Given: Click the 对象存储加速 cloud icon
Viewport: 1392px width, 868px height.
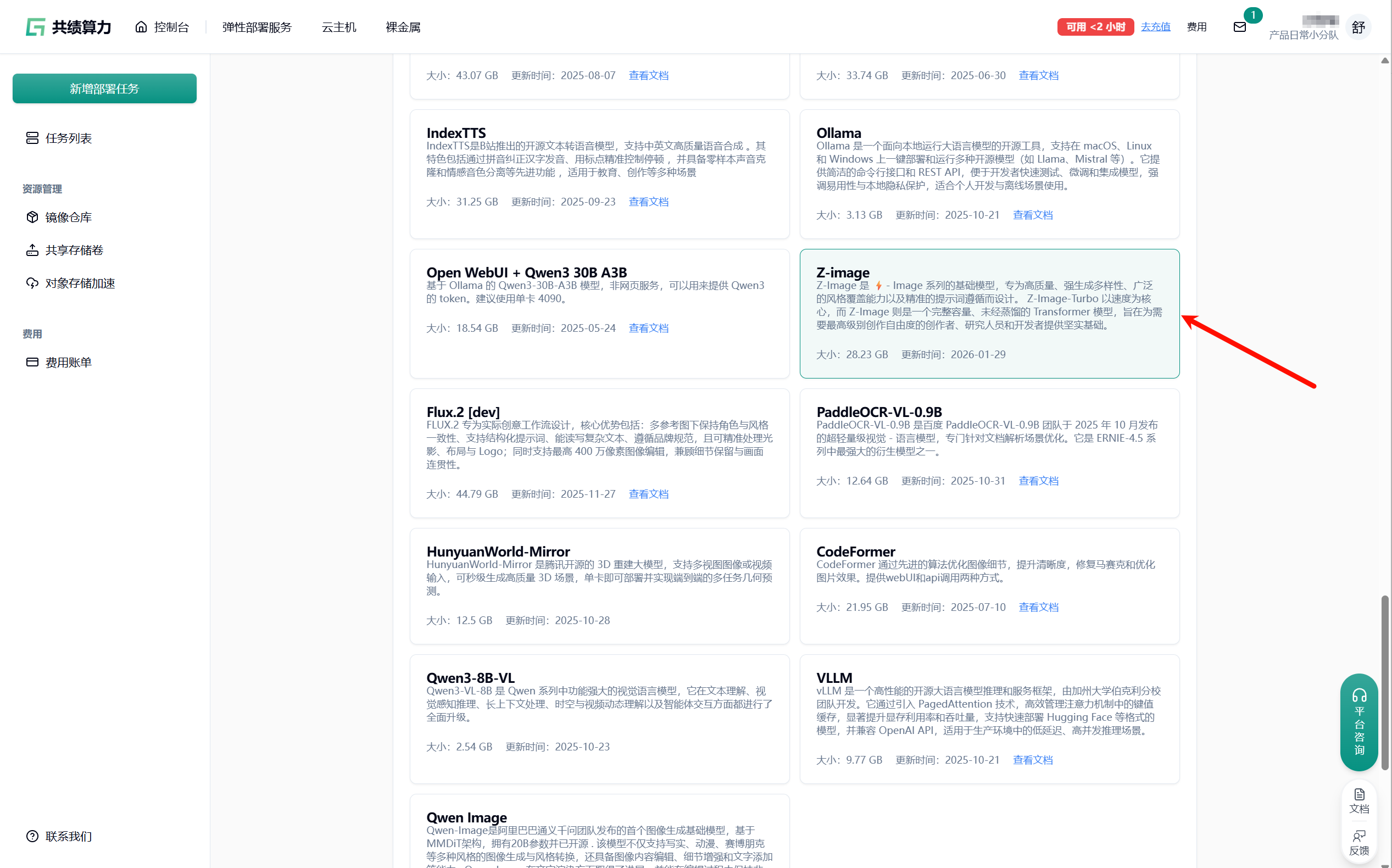Looking at the screenshot, I should click(32, 283).
